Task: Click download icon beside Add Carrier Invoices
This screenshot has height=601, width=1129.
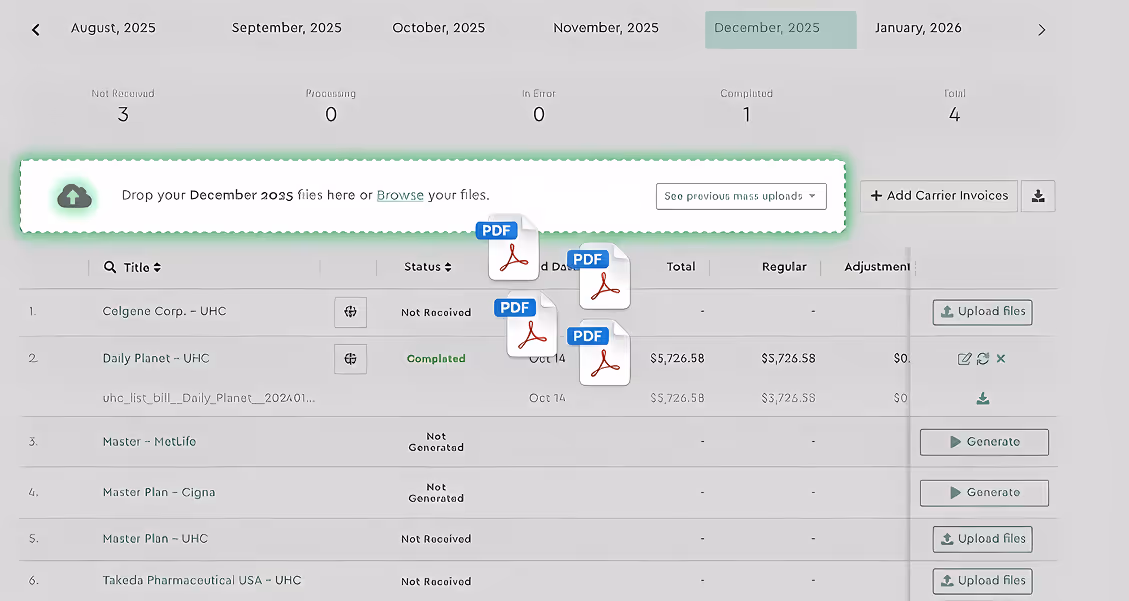Action: click(1038, 196)
